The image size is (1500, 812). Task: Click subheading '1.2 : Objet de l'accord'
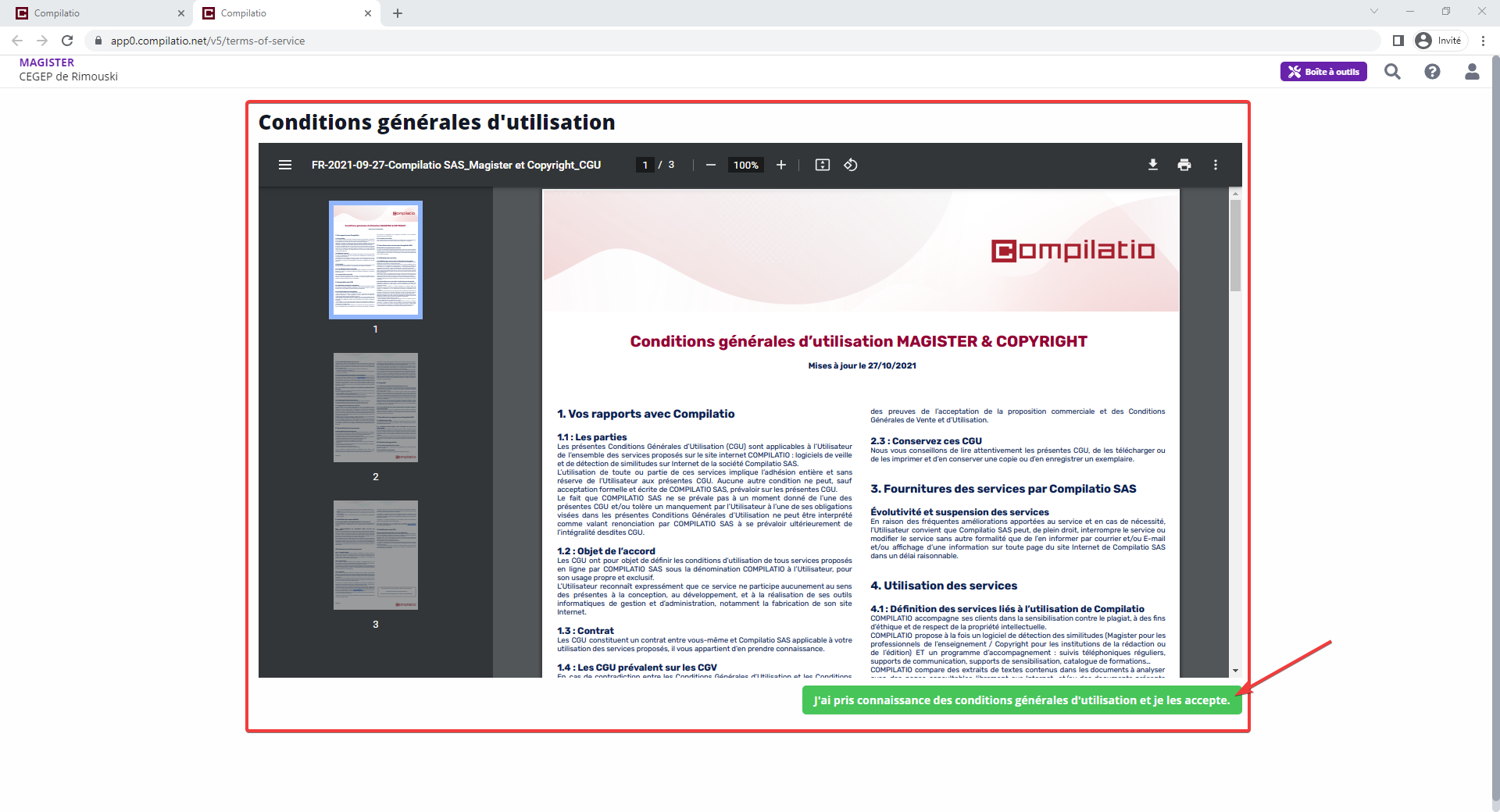pos(606,551)
